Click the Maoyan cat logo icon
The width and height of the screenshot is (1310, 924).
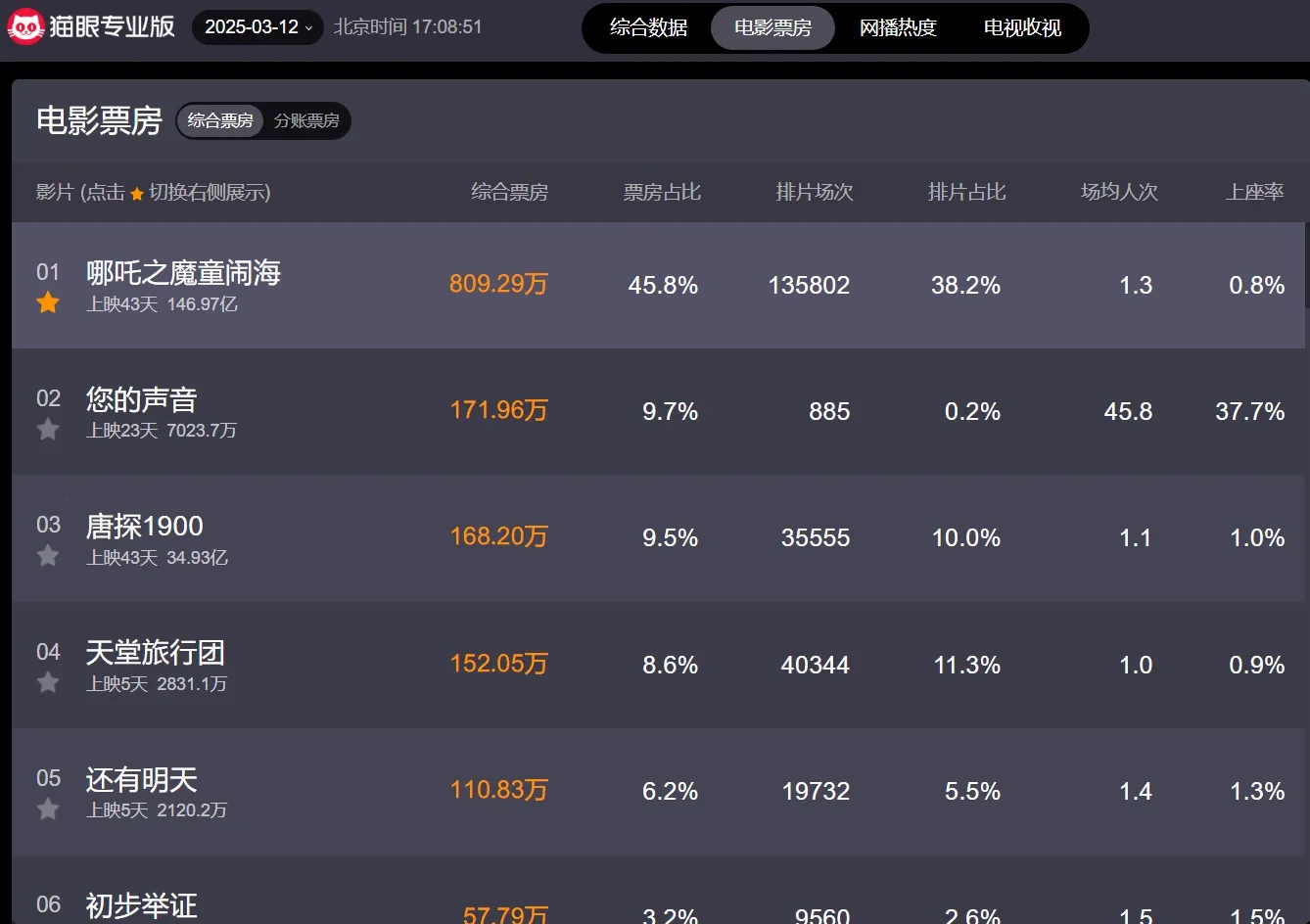point(25,27)
